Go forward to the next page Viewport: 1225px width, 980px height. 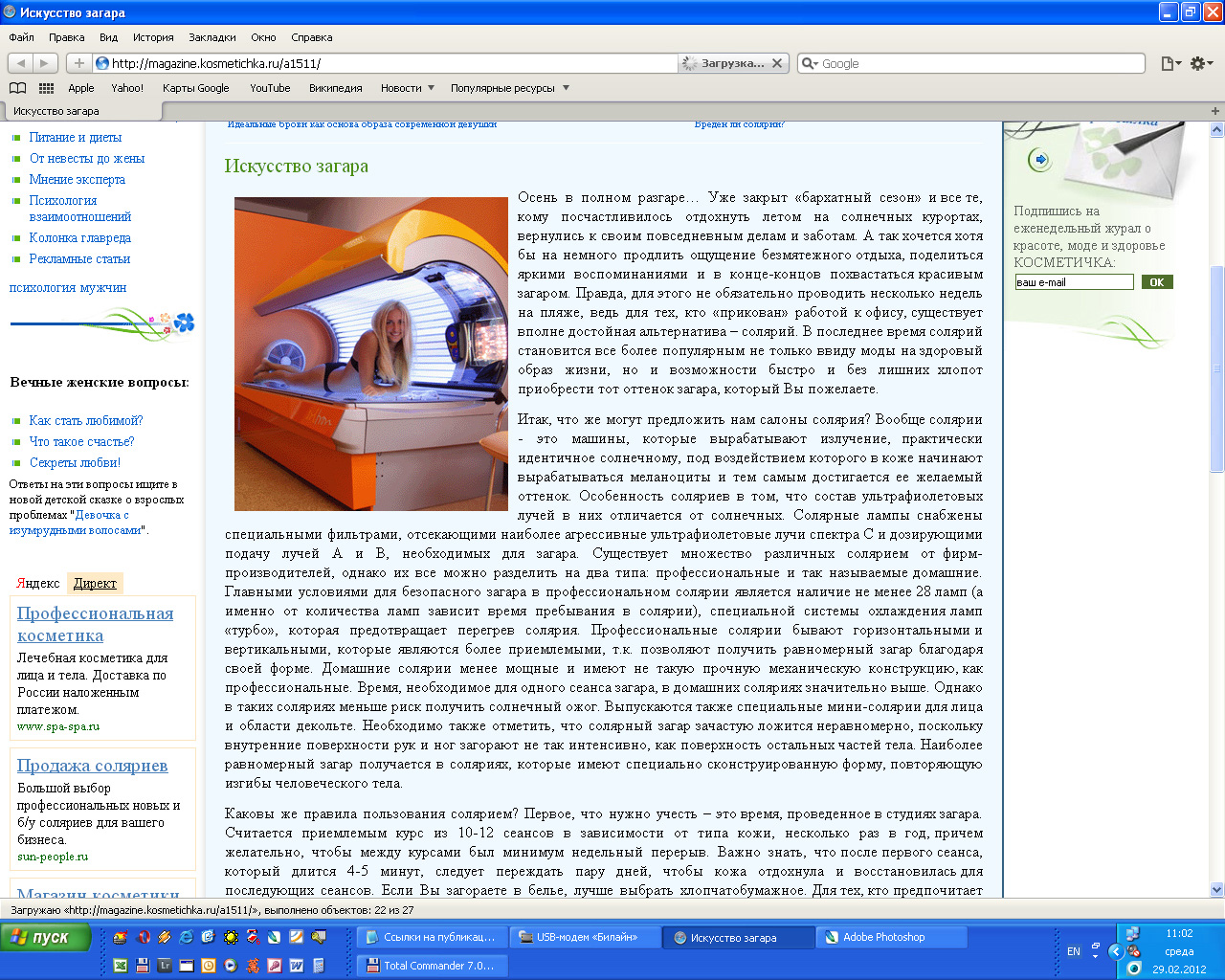pyautogui.click(x=46, y=63)
